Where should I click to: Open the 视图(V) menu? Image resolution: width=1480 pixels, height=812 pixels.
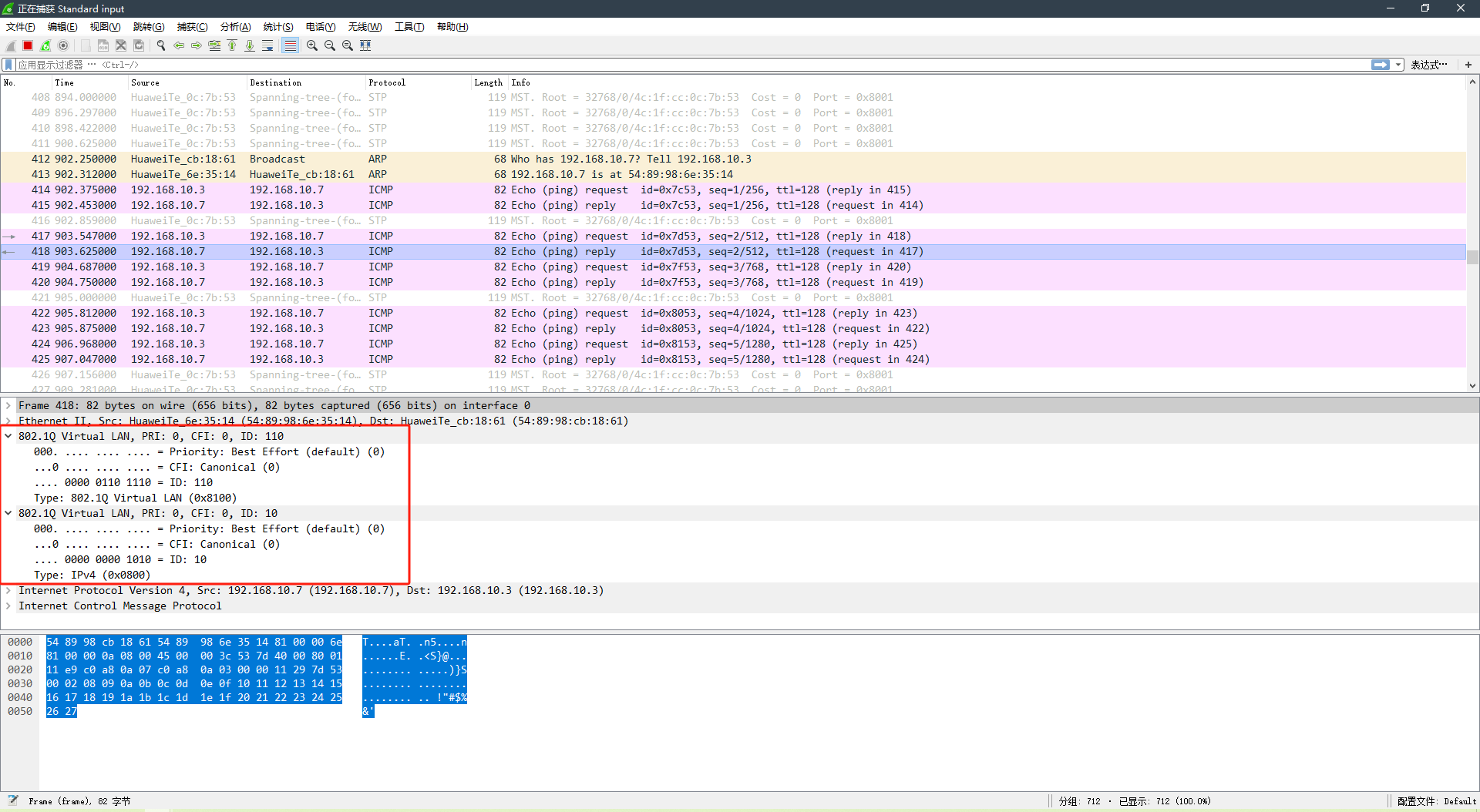105,27
